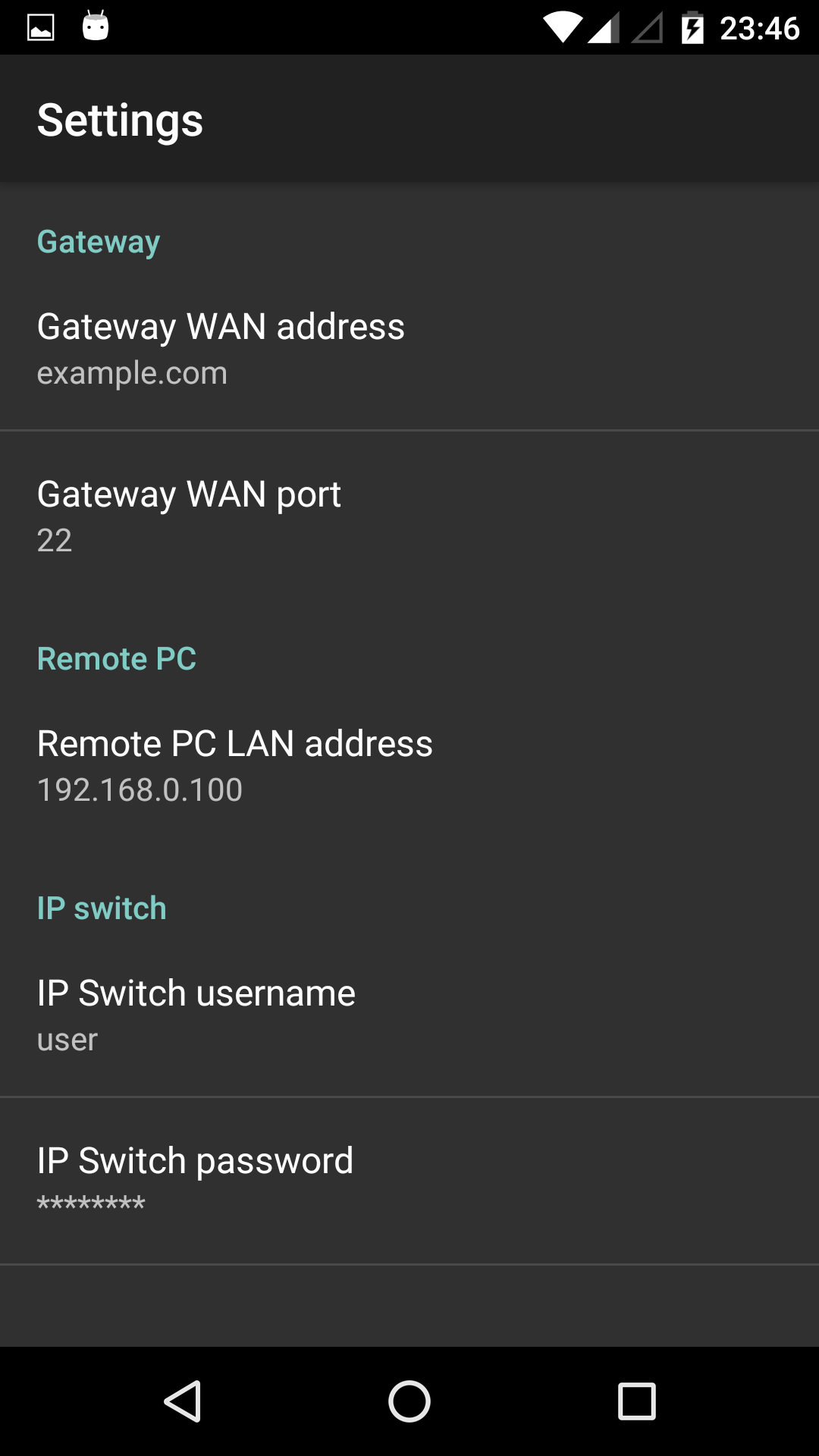
Task: Edit the IP Switch password
Action: (x=409, y=1180)
